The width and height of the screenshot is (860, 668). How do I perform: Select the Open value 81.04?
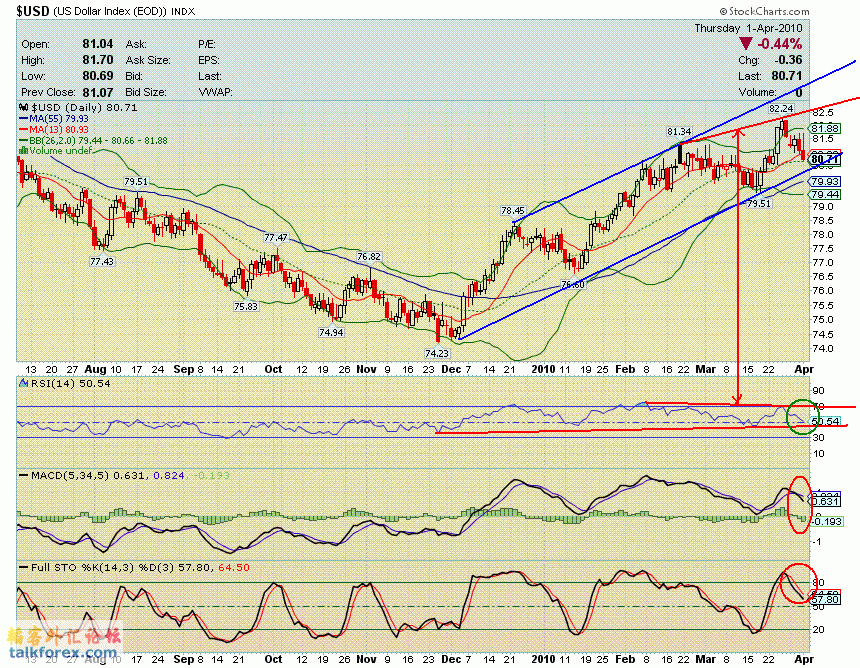click(x=98, y=44)
